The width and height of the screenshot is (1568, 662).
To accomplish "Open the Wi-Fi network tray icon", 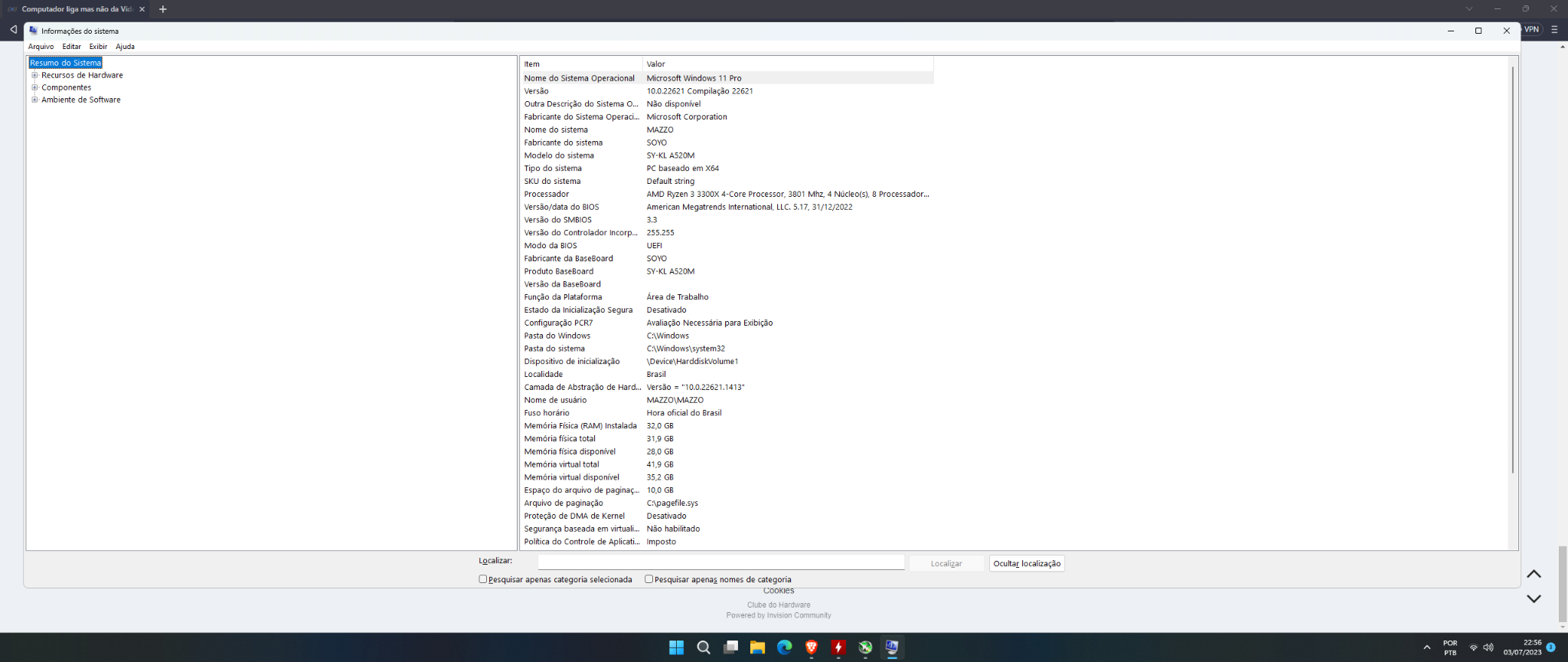I will click(1474, 647).
